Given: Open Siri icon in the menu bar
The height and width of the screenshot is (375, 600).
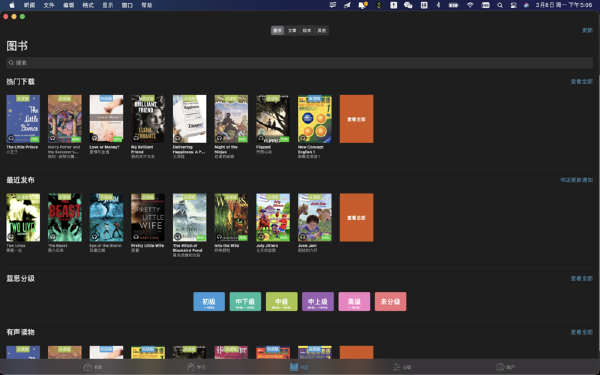Looking at the screenshot, I should pos(527,5).
